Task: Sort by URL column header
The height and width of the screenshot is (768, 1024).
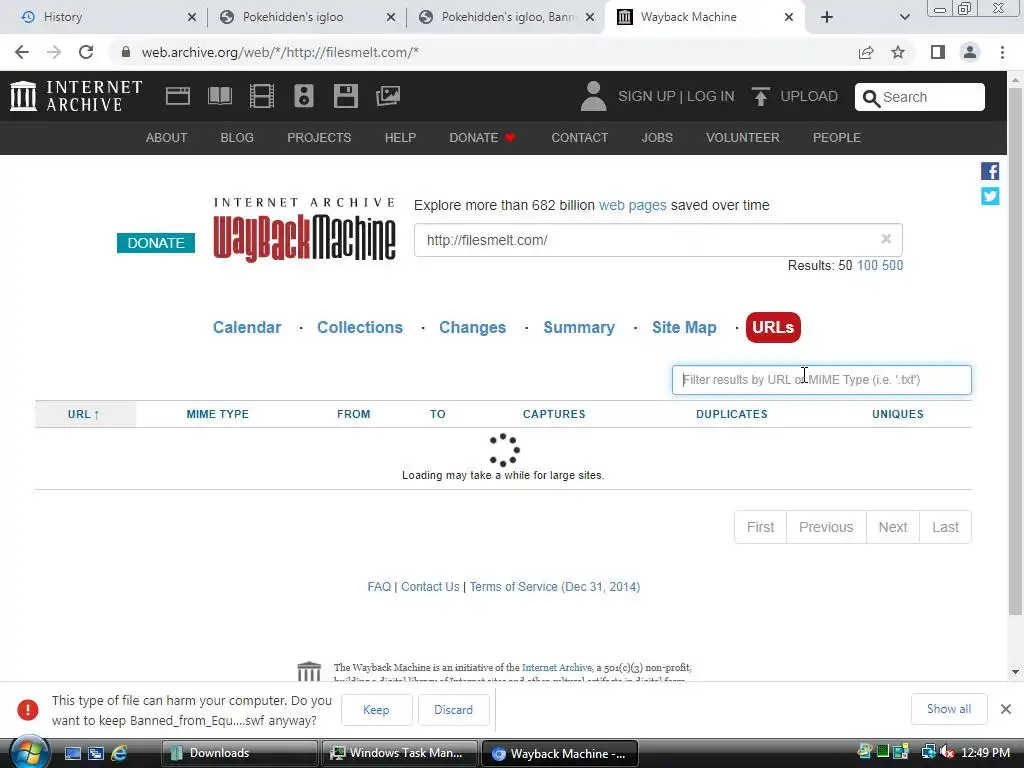Action: click(84, 414)
